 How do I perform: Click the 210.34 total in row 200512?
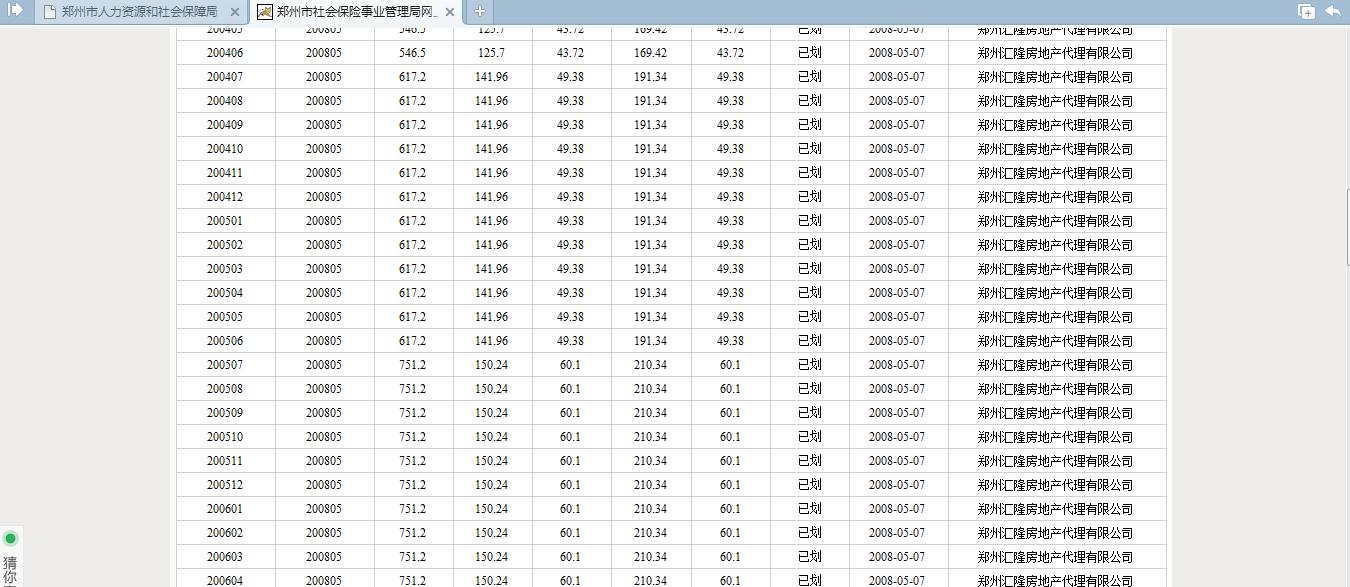tap(650, 485)
